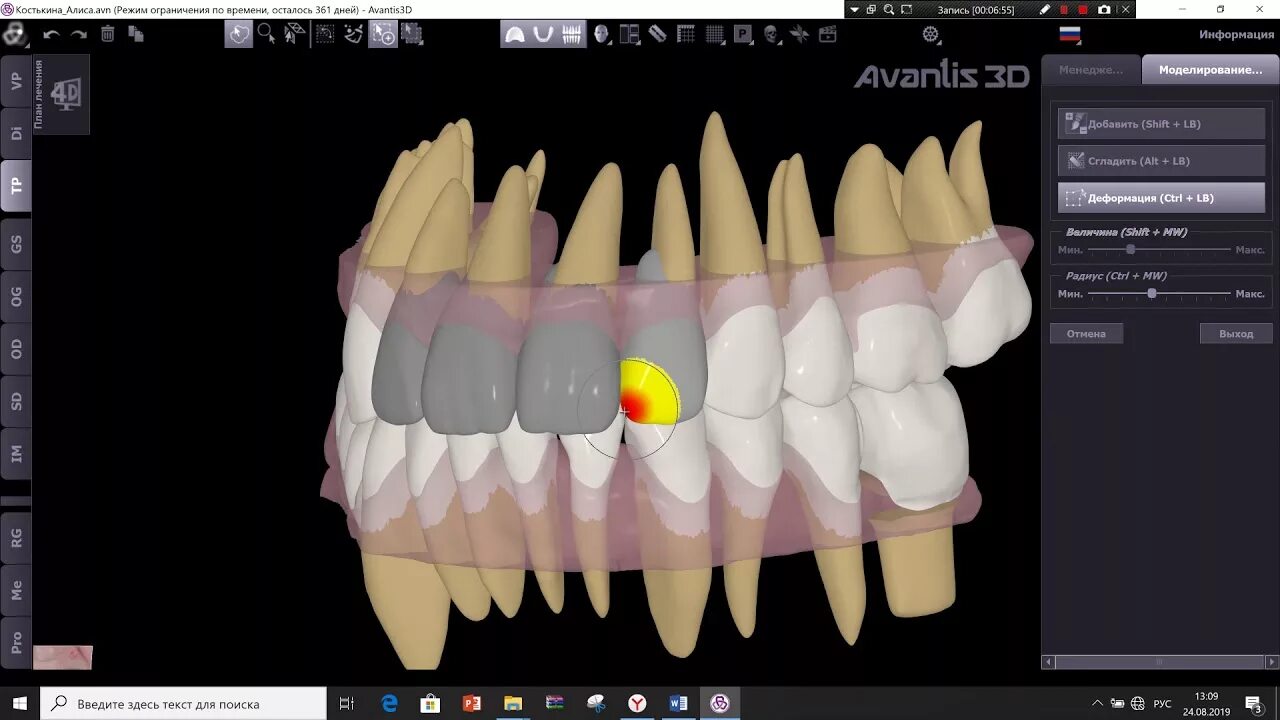The image size is (1280, 720).
Task: Click the undo arrow in the toolbar
Action: pos(50,34)
